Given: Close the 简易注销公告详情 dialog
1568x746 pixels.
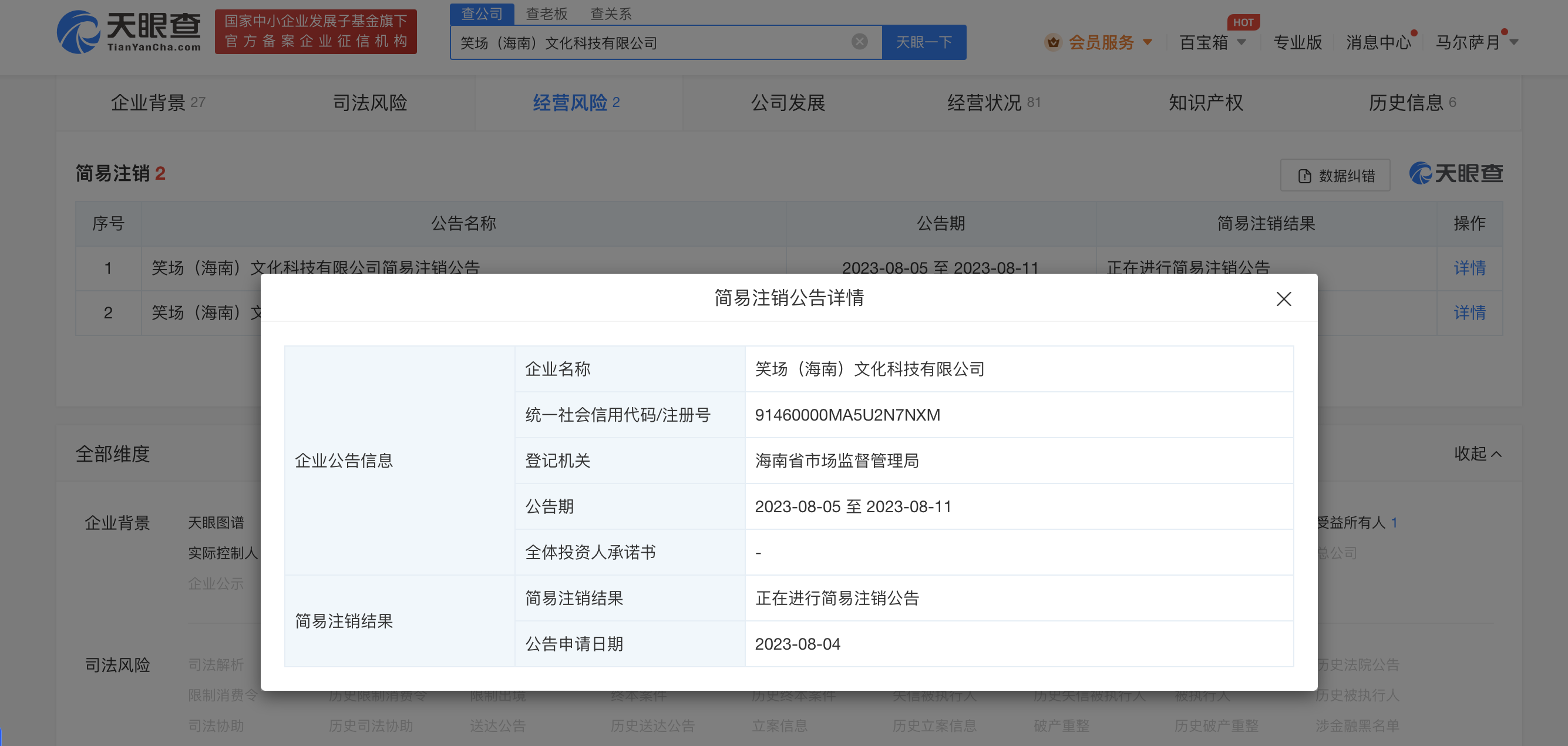Looking at the screenshot, I should coord(1283,299).
